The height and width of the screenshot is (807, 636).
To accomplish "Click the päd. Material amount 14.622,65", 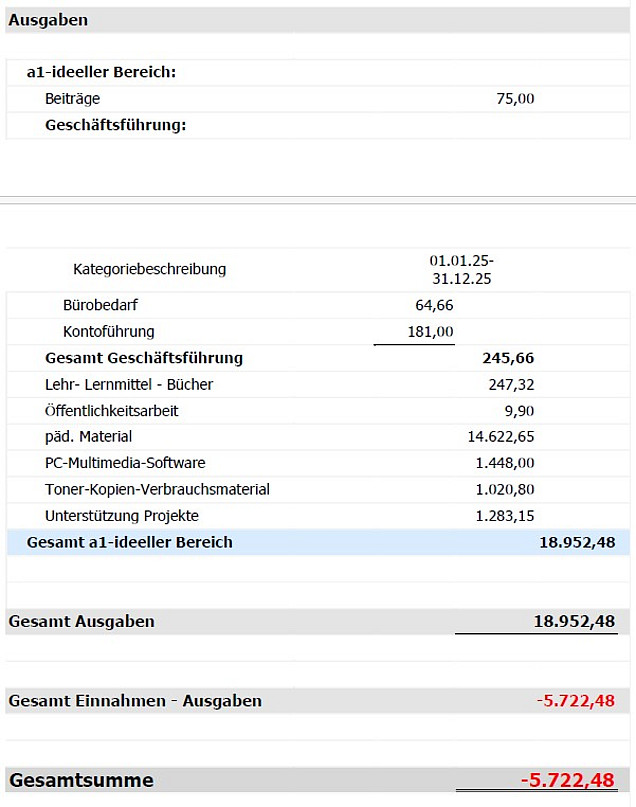I will (501, 437).
